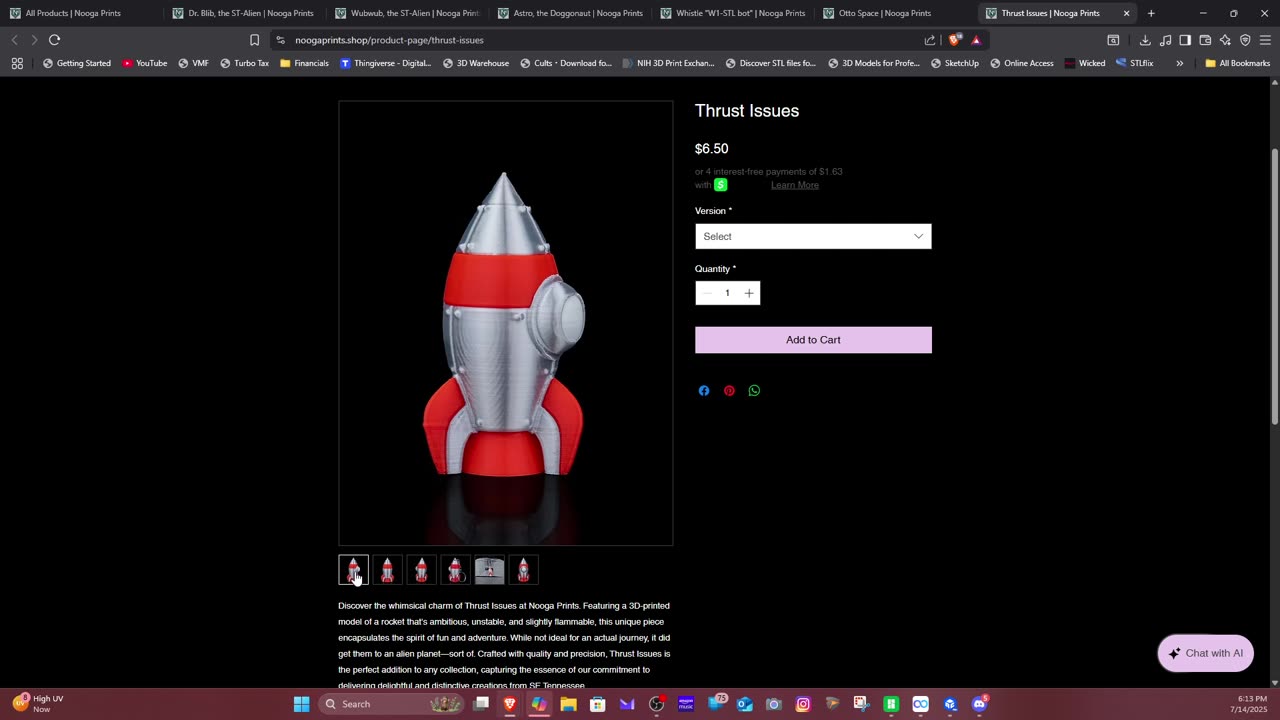Screen dimensions: 1280x720
Task: Share product on Facebook
Action: 704,391
